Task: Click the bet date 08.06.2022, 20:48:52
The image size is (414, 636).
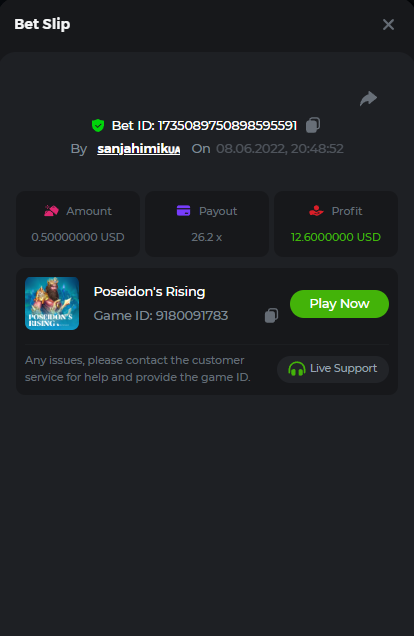Action: (x=280, y=149)
